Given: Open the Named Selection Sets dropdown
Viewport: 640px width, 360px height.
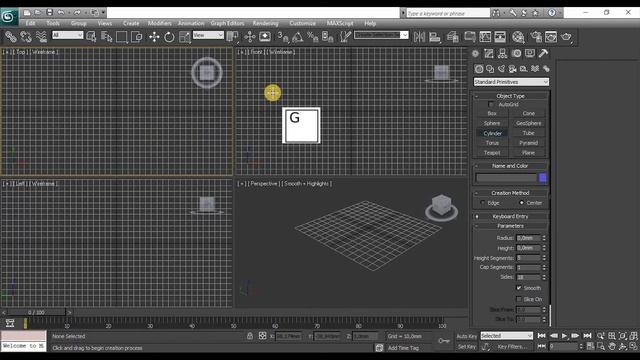Looking at the screenshot, I should 381,36.
